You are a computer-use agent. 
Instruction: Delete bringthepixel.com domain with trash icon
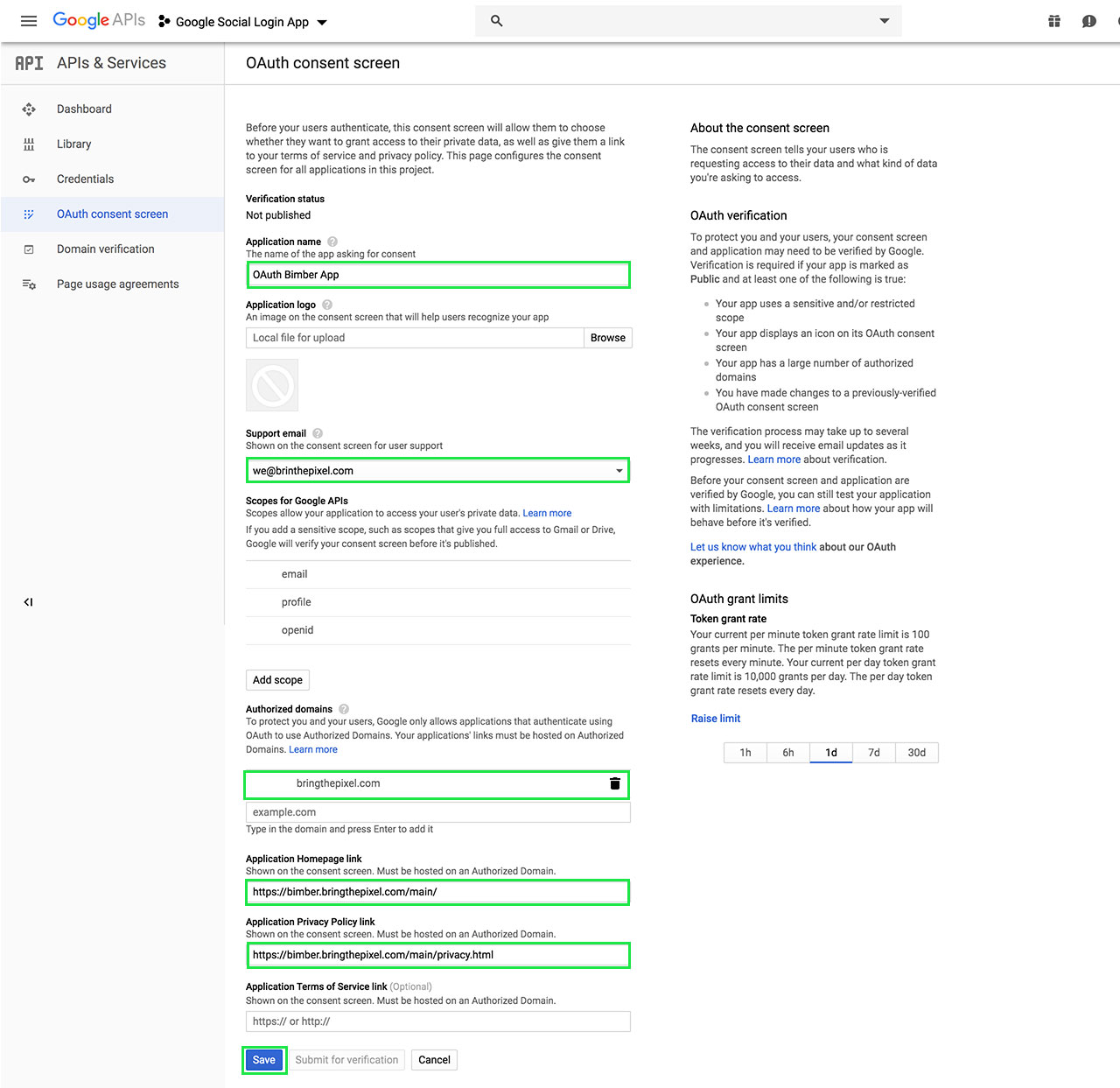(x=615, y=783)
